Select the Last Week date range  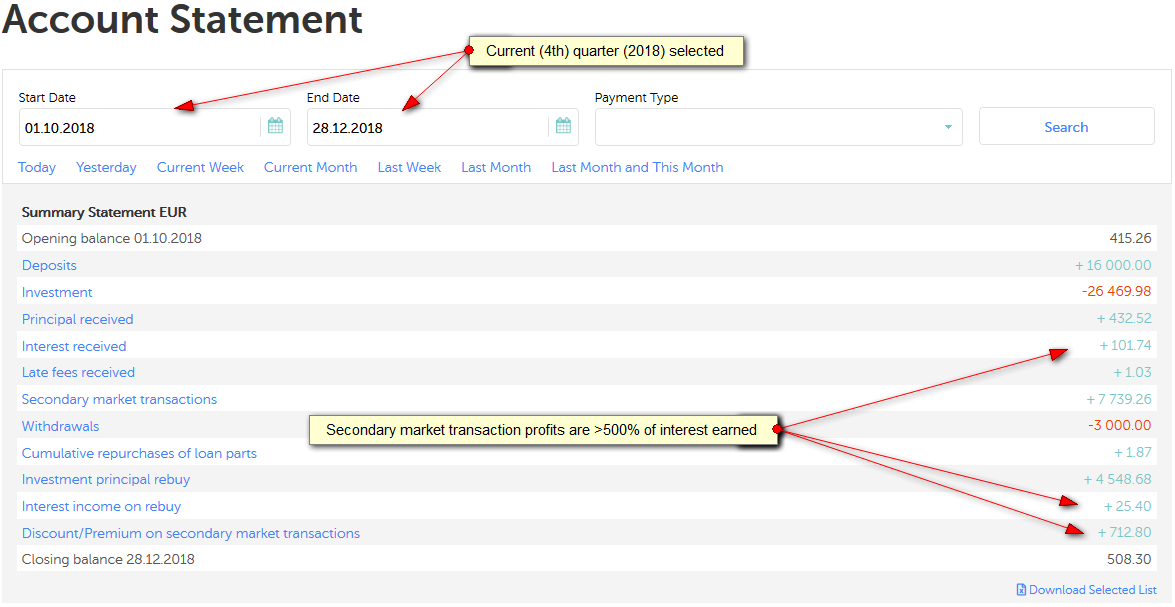(409, 168)
